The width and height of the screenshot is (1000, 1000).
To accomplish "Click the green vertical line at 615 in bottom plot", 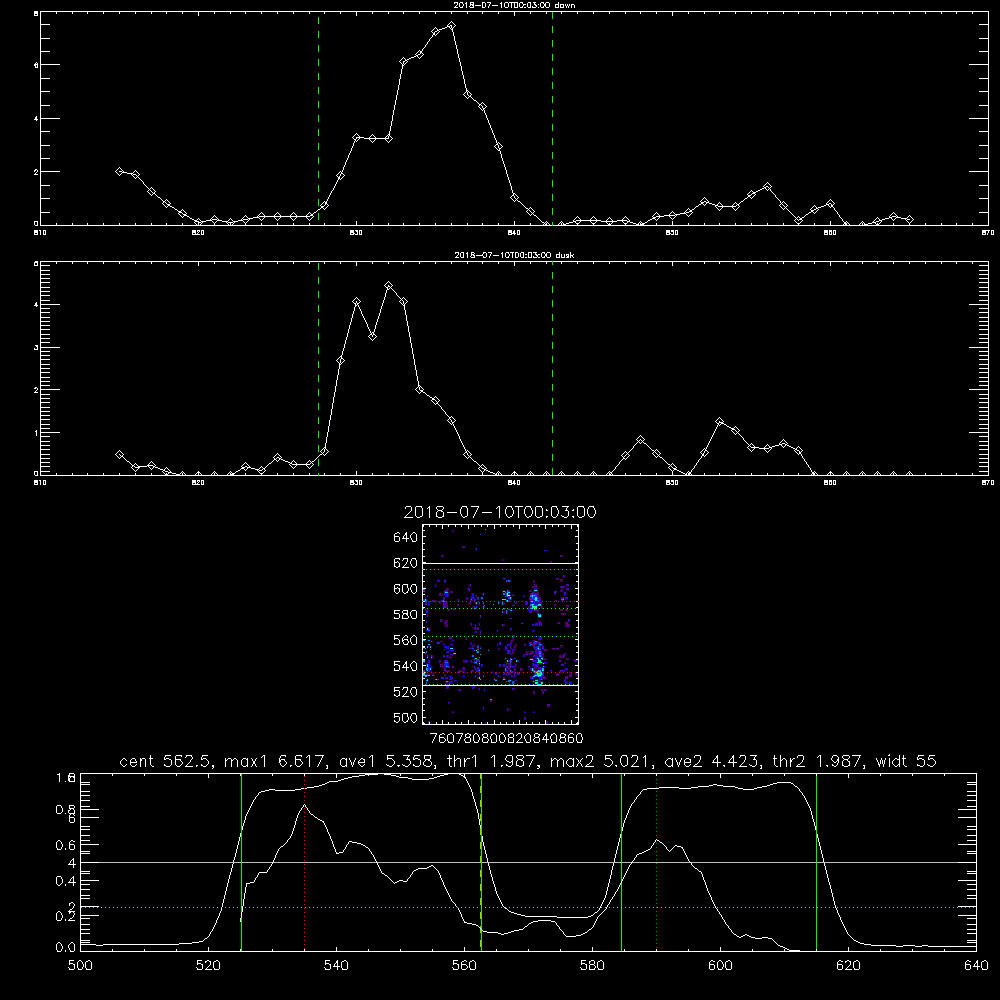I will tap(816, 862).
